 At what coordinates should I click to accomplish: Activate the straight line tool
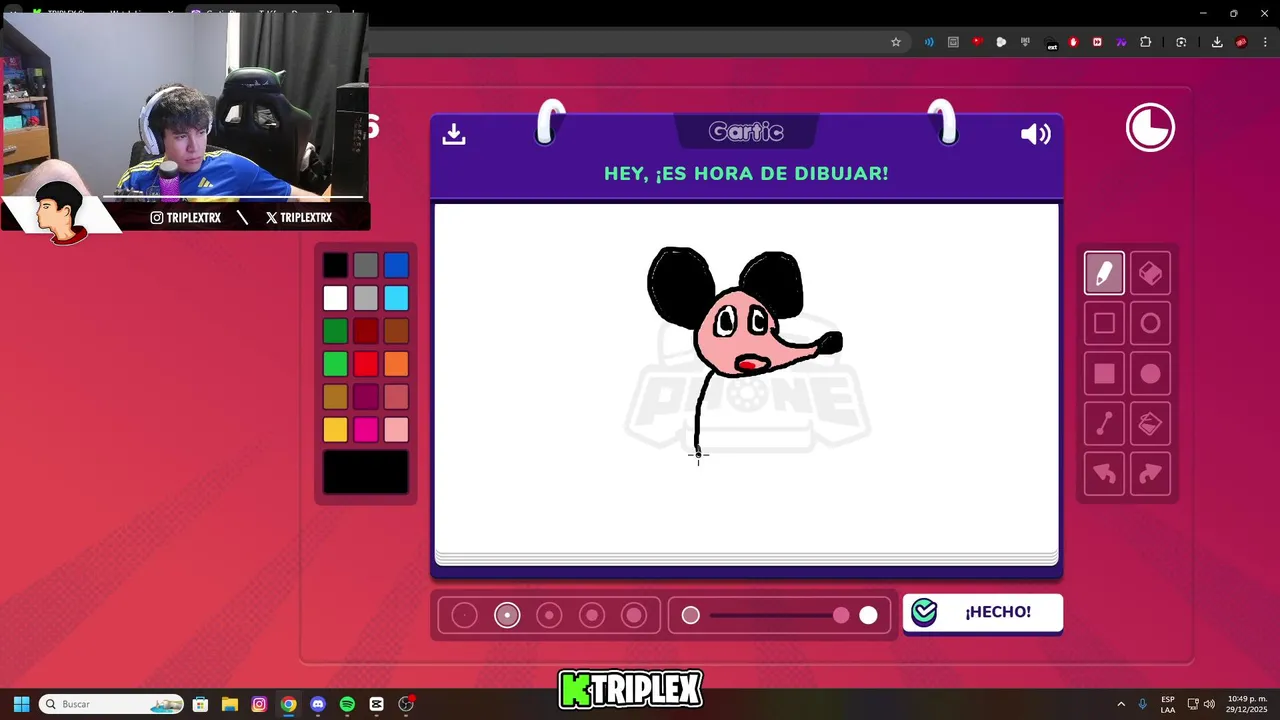[1104, 424]
